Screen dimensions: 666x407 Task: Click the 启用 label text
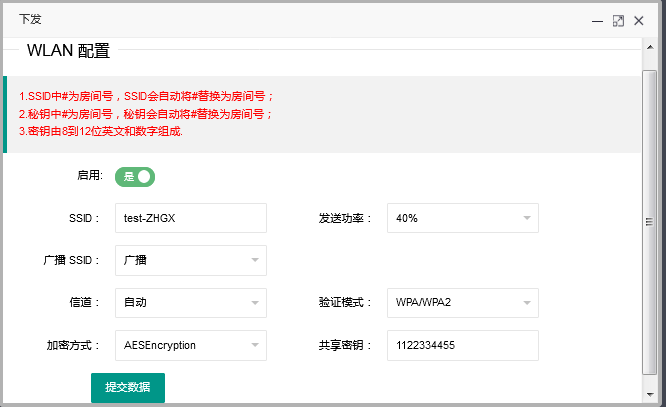point(89,175)
